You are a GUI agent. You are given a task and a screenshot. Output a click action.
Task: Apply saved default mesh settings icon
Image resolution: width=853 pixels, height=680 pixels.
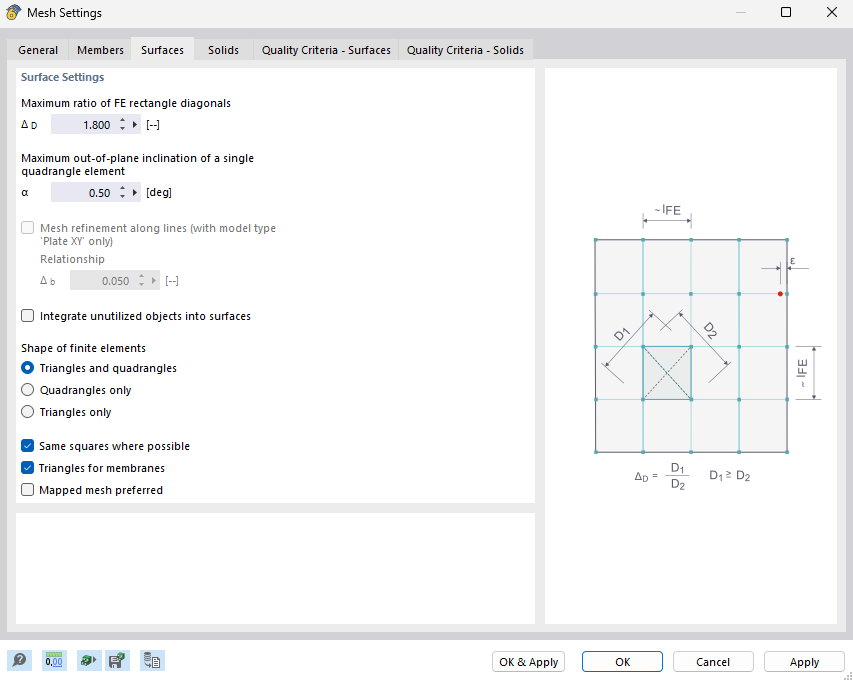pos(85,661)
